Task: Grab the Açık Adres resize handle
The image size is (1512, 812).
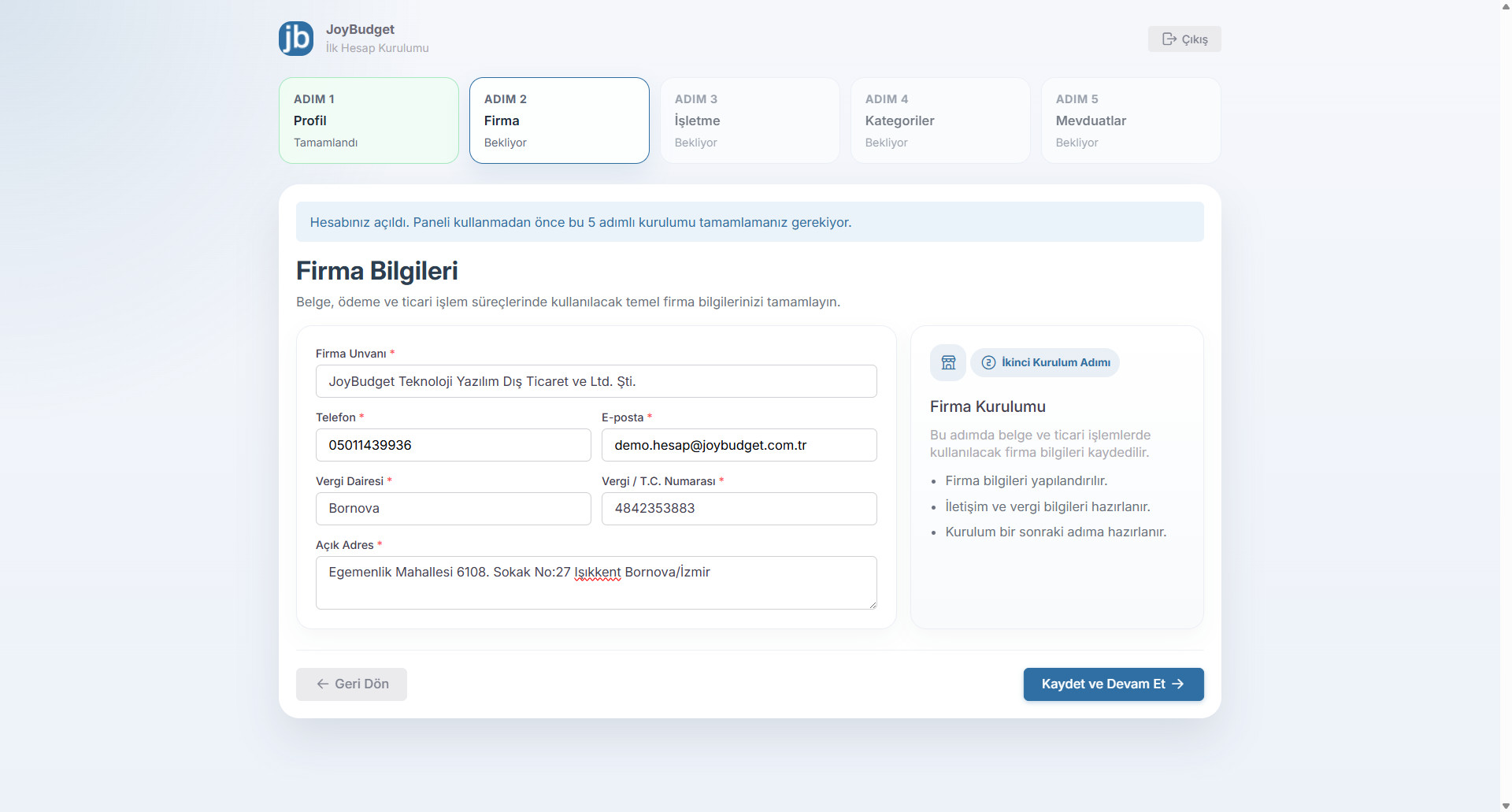Action: pos(873,605)
